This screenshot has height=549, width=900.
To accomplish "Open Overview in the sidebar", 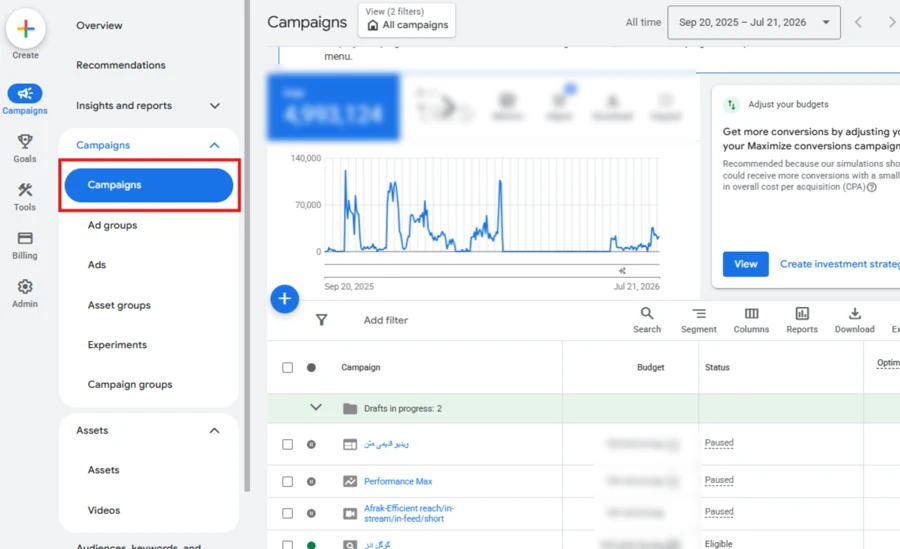I will pyautogui.click(x=99, y=26).
